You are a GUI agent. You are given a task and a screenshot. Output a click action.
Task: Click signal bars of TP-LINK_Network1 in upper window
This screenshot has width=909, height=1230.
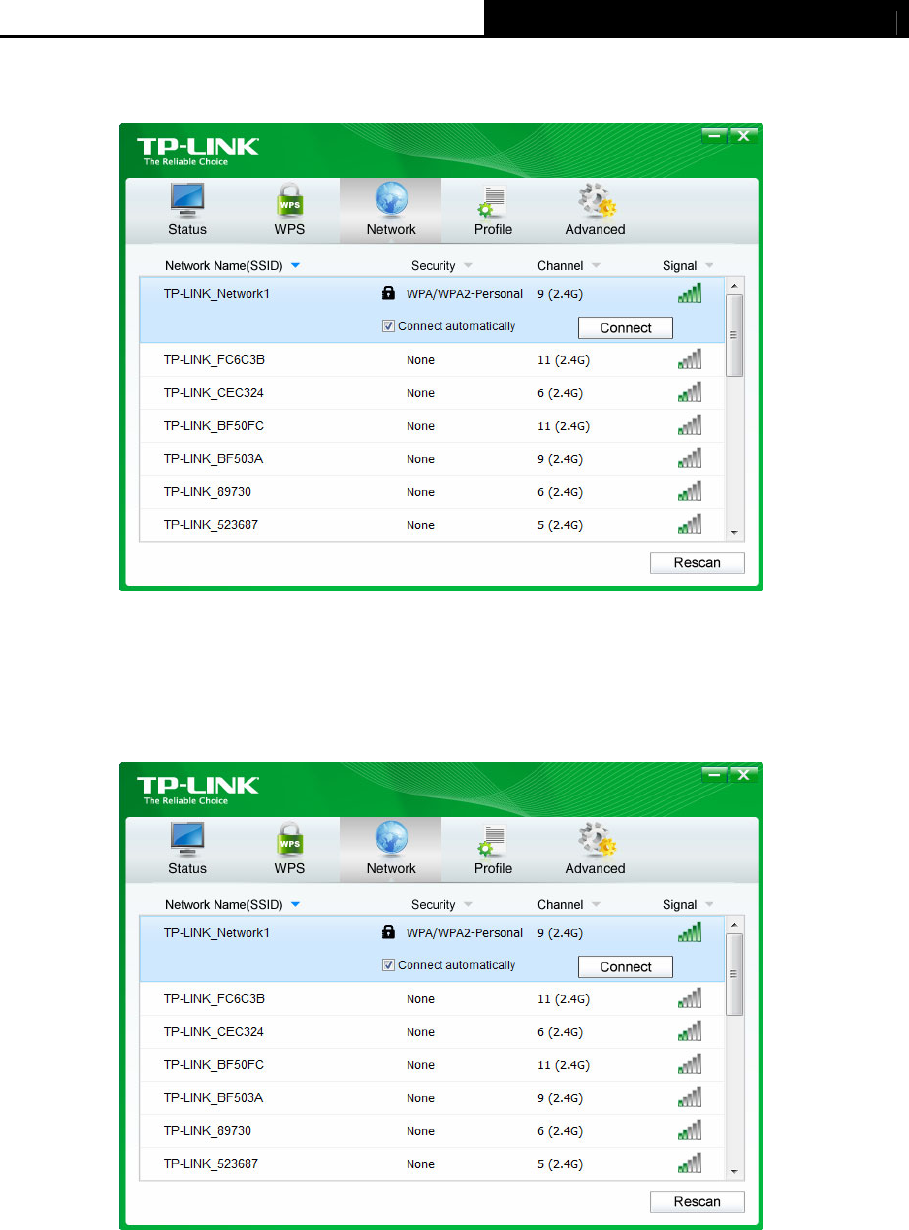(x=689, y=293)
